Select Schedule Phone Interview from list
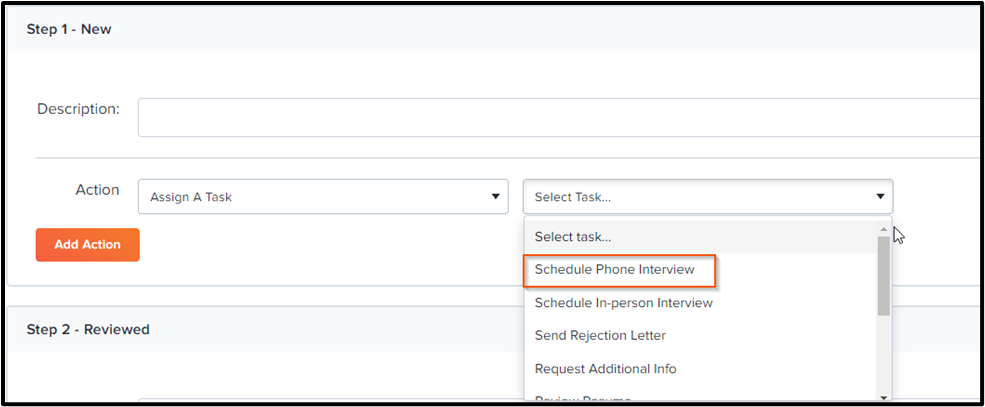985x407 pixels. point(614,269)
